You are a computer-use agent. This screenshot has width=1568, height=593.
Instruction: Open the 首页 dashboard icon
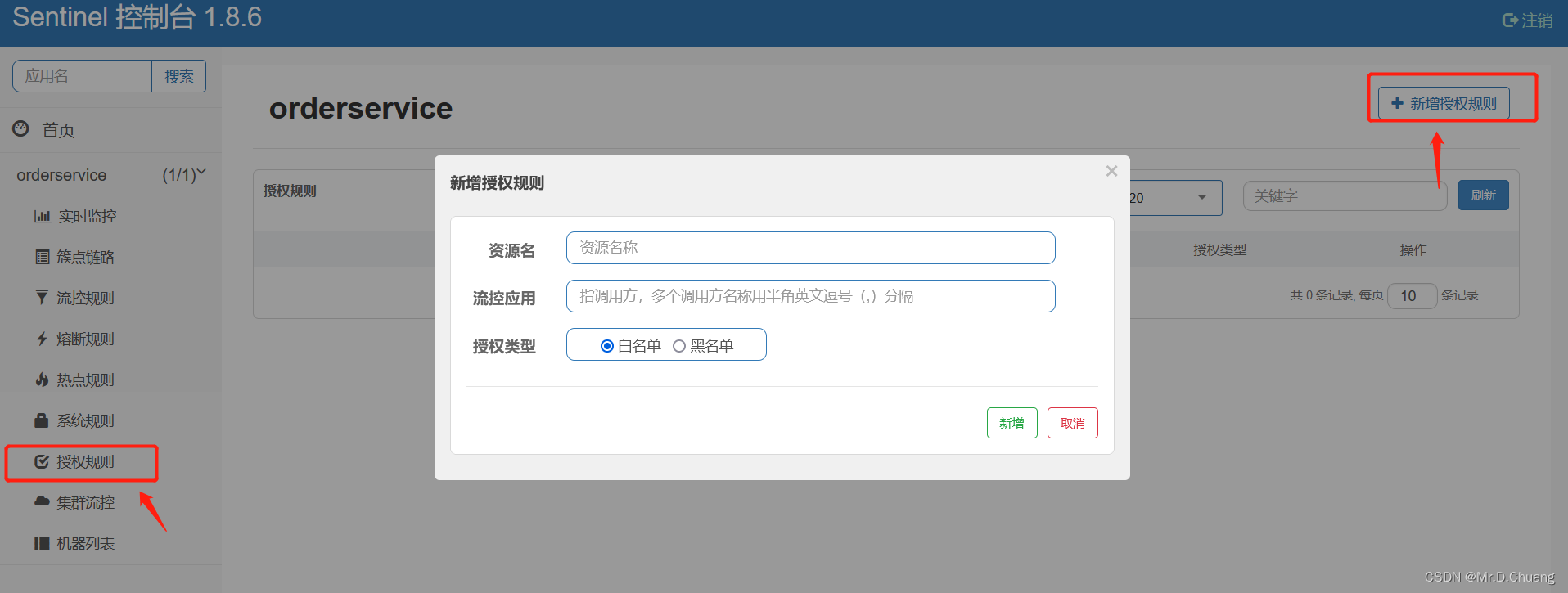[x=21, y=128]
